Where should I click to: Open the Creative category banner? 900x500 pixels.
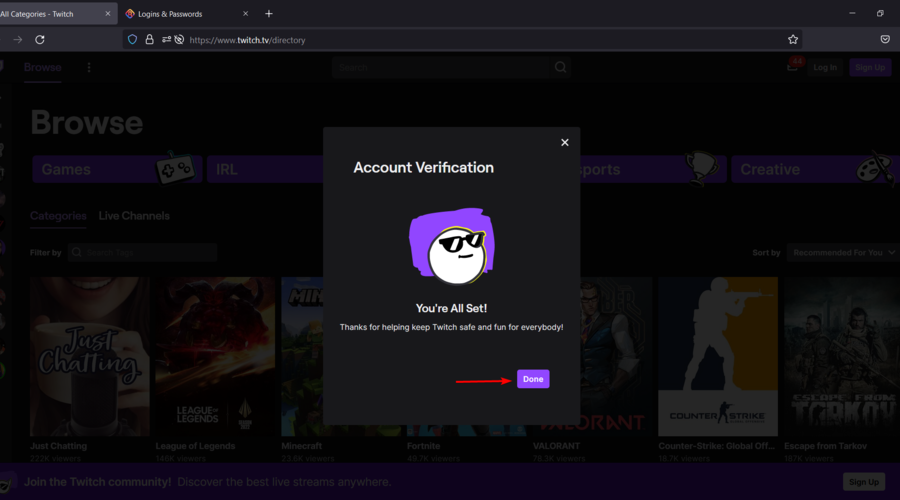(815, 169)
